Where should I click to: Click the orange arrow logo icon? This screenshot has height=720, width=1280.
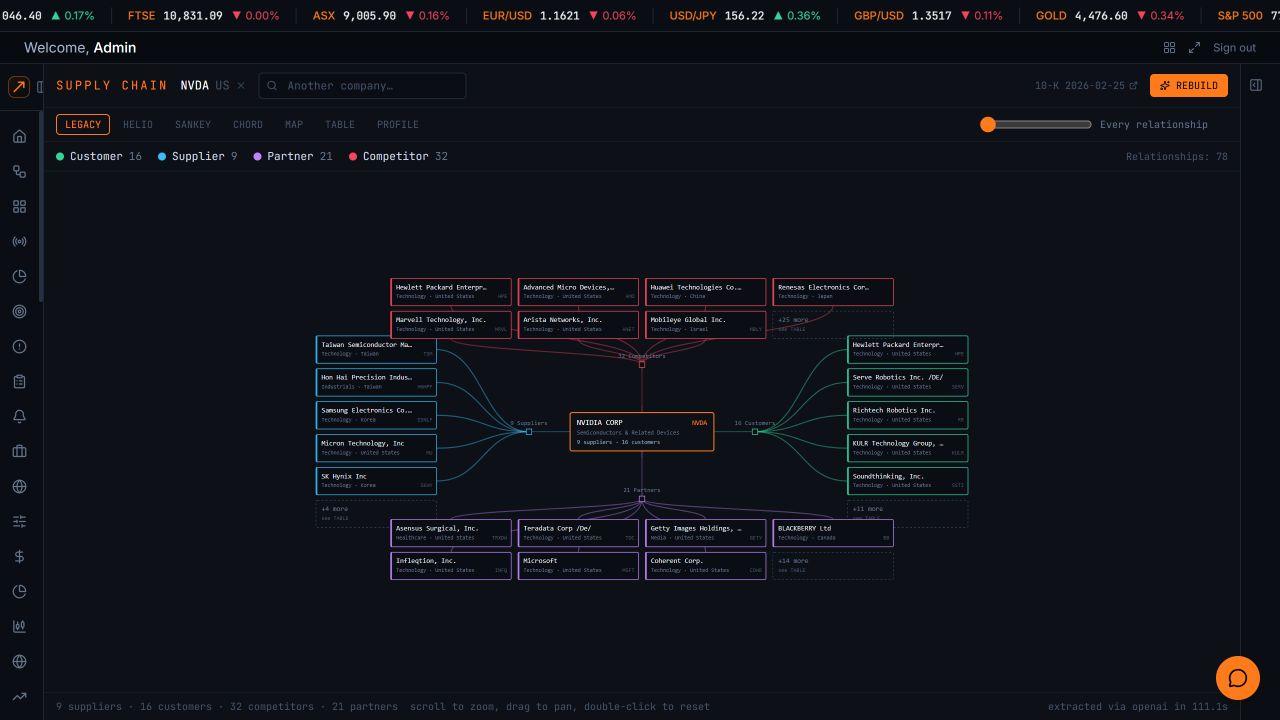tap(19, 87)
